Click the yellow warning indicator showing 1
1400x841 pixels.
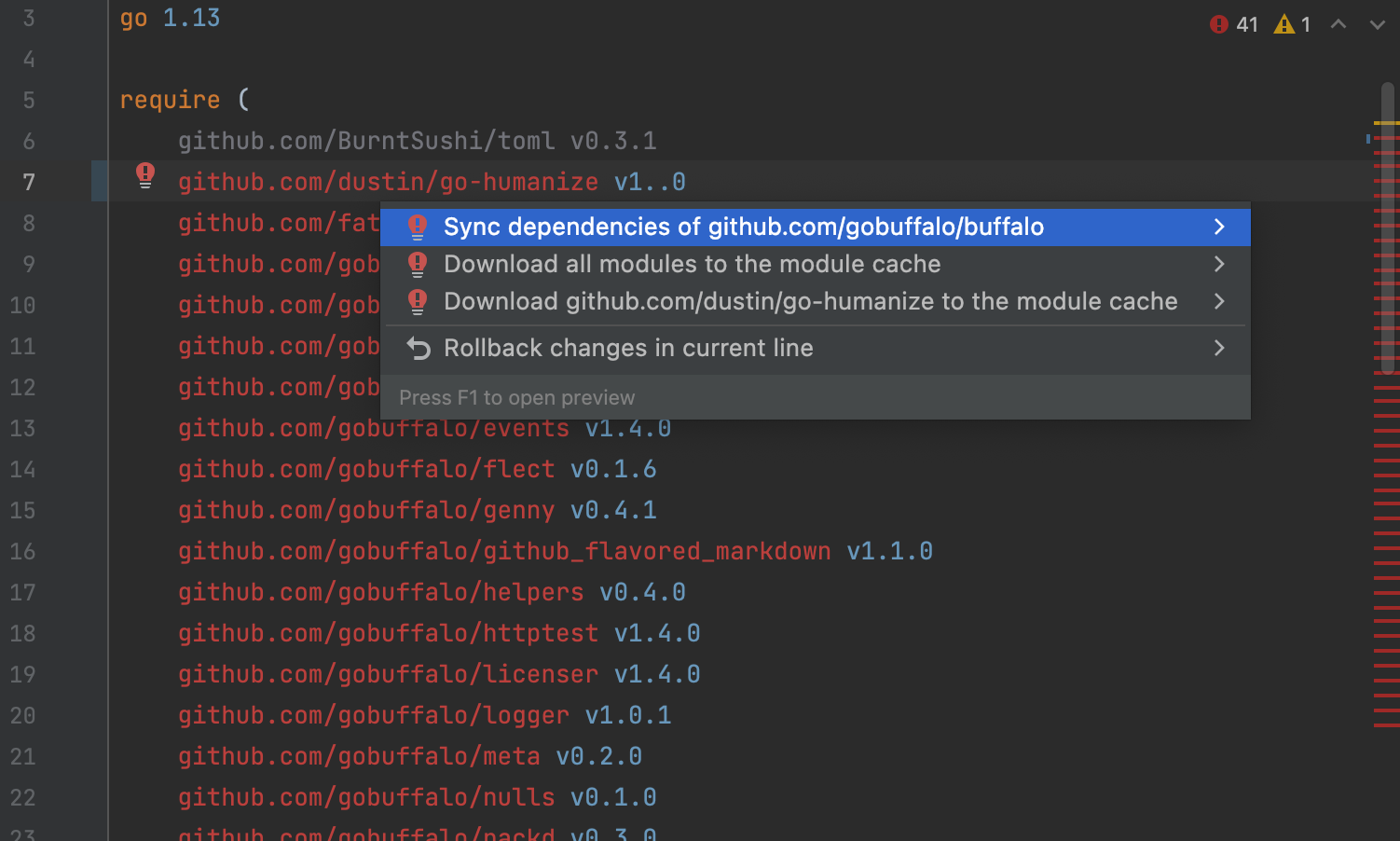pyautogui.click(x=1290, y=24)
